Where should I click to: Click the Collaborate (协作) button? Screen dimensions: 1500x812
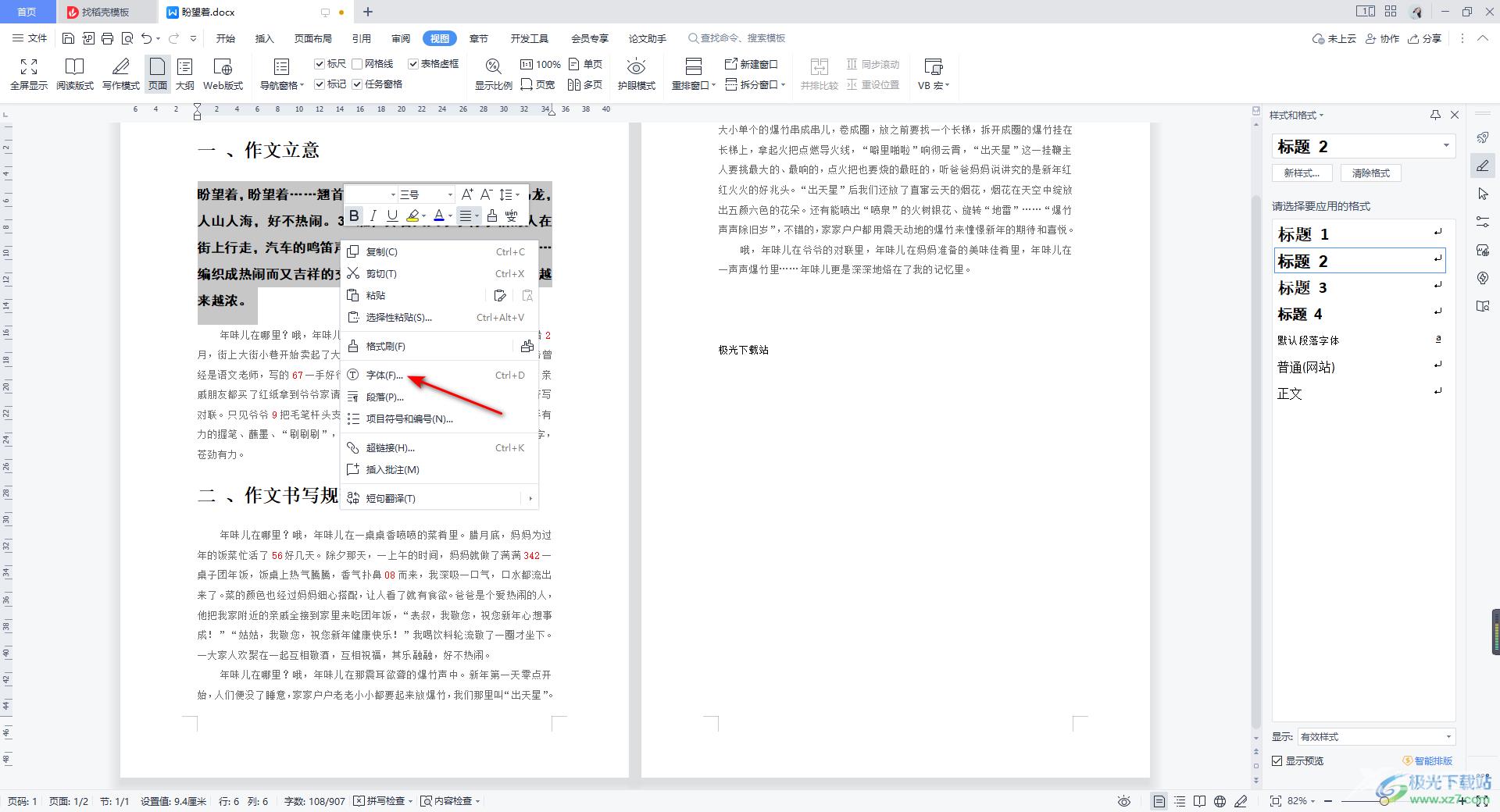(x=1382, y=38)
